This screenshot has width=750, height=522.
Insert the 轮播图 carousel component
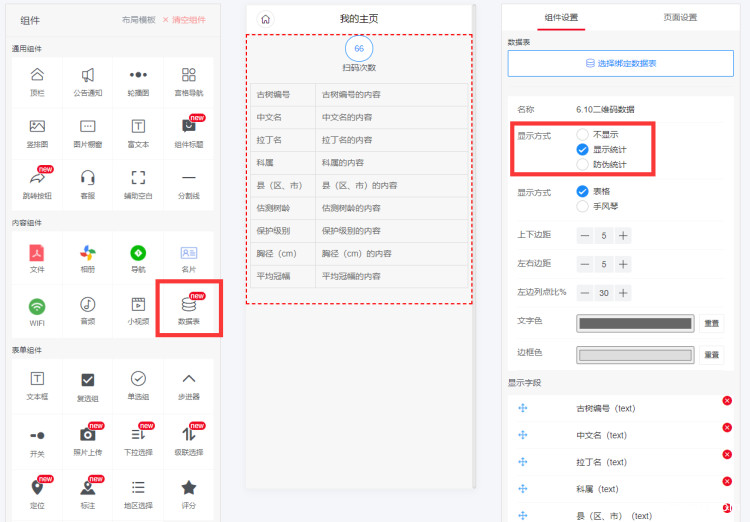coord(138,80)
